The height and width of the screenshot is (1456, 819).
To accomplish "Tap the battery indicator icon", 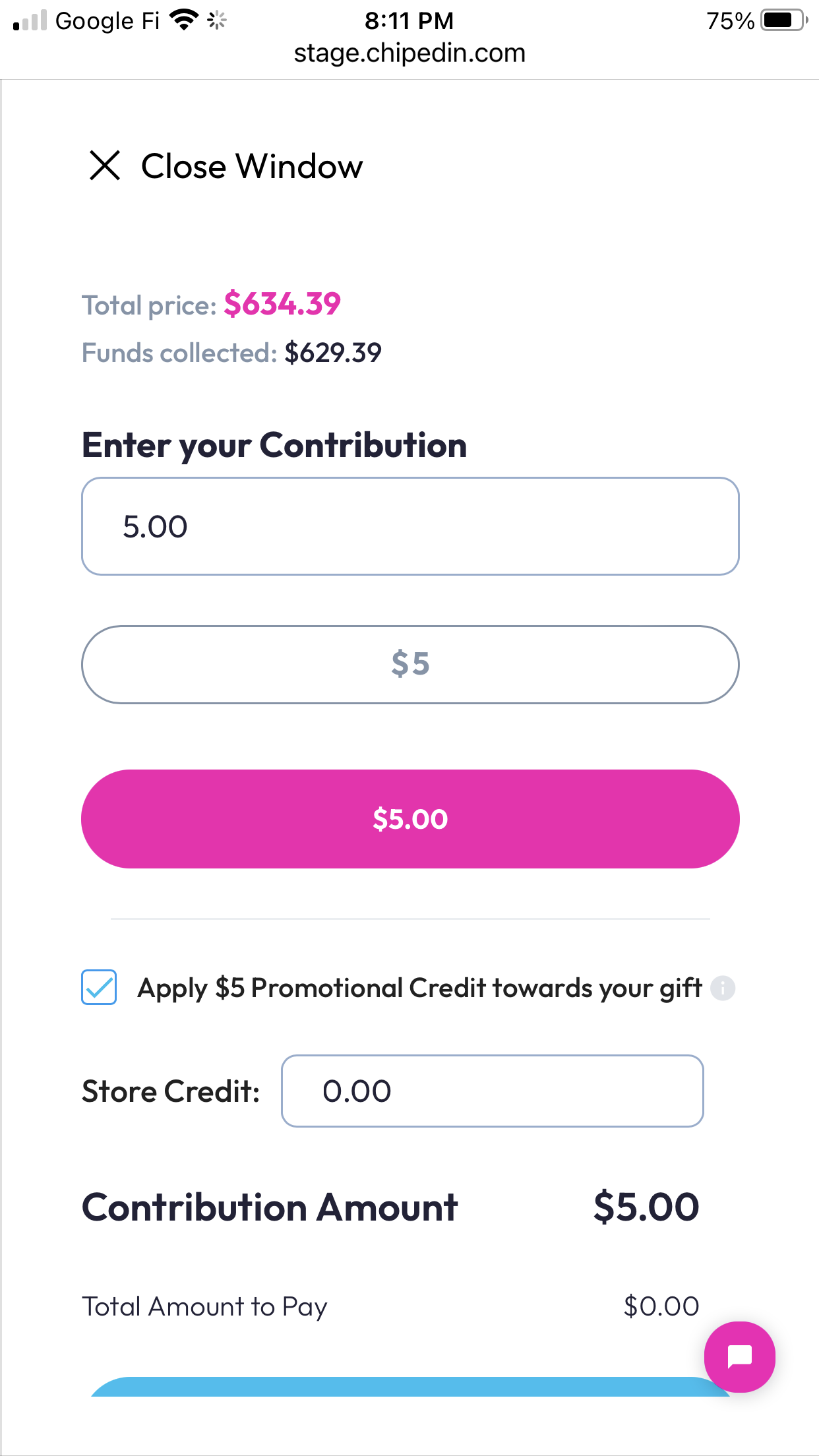I will click(783, 20).
